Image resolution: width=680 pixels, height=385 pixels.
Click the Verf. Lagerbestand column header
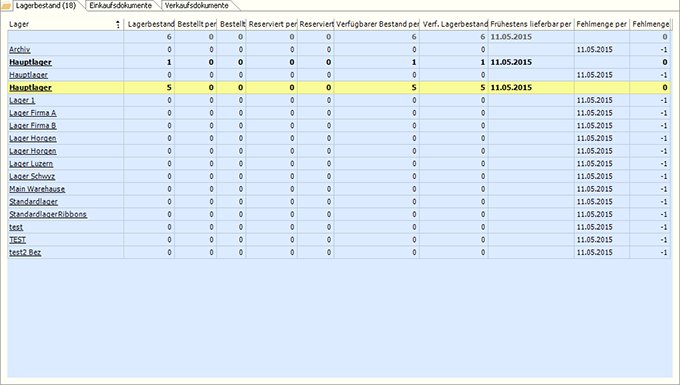coord(454,24)
